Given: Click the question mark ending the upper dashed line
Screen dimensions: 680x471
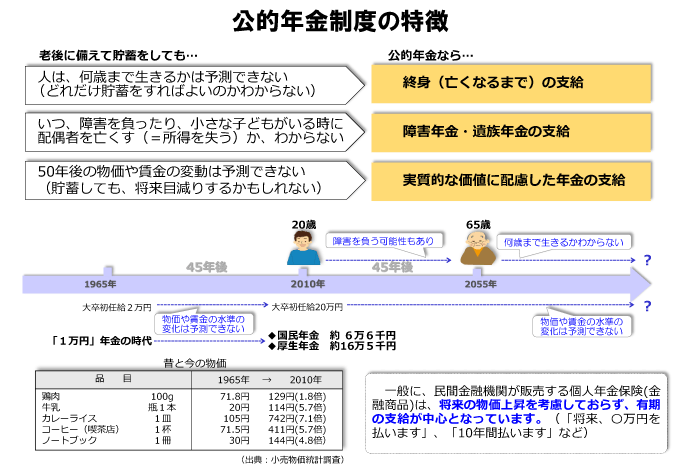Looking at the screenshot, I should (647, 260).
